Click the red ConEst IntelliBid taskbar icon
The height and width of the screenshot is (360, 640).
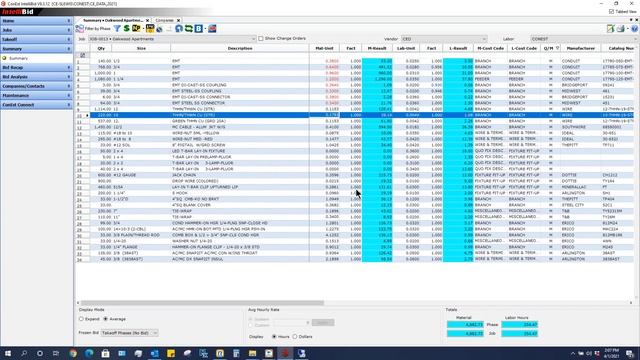(x=285, y=353)
